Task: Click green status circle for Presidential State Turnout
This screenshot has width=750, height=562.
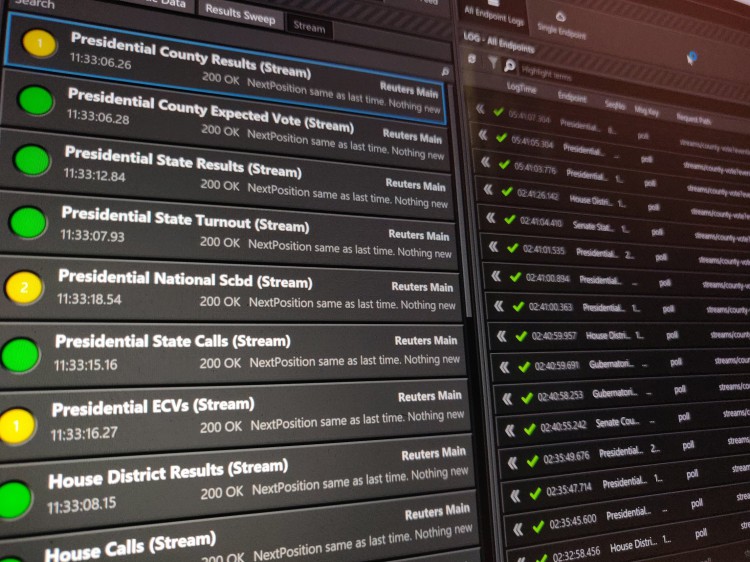Action: tap(28, 222)
